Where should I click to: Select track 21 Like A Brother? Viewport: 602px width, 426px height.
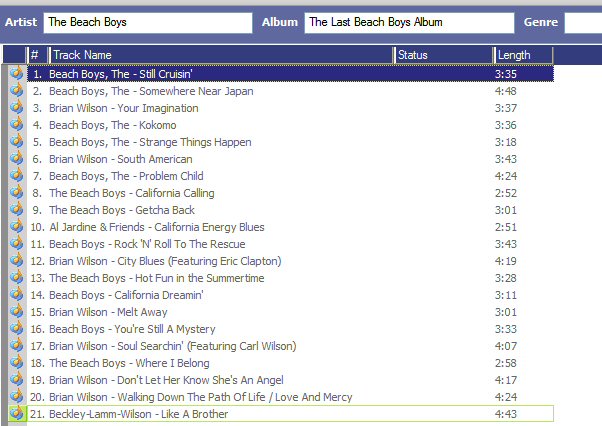290,414
